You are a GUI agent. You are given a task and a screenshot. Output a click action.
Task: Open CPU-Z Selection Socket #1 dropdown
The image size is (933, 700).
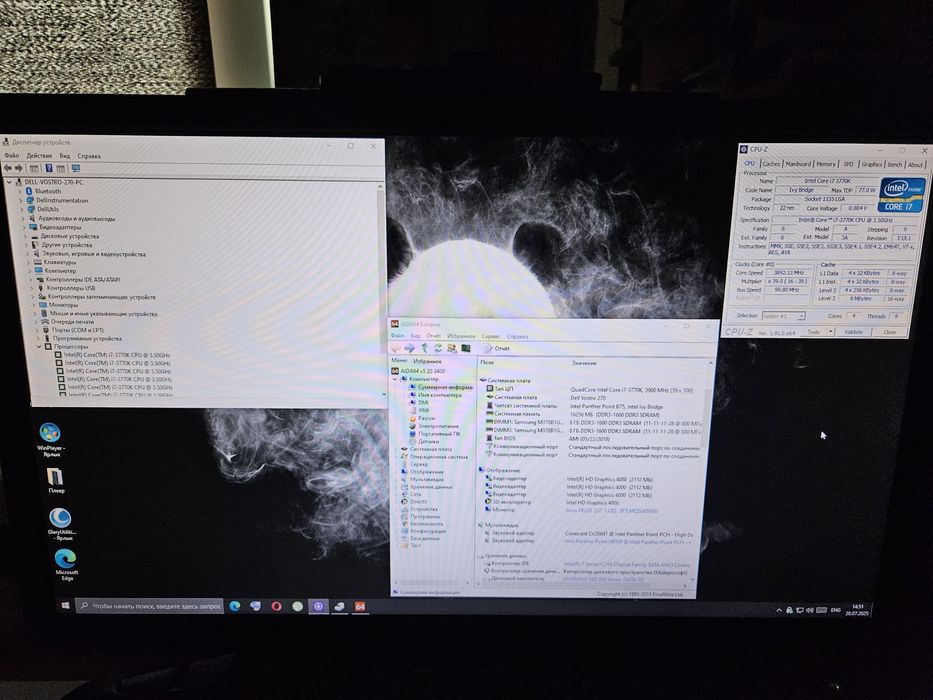pos(783,316)
